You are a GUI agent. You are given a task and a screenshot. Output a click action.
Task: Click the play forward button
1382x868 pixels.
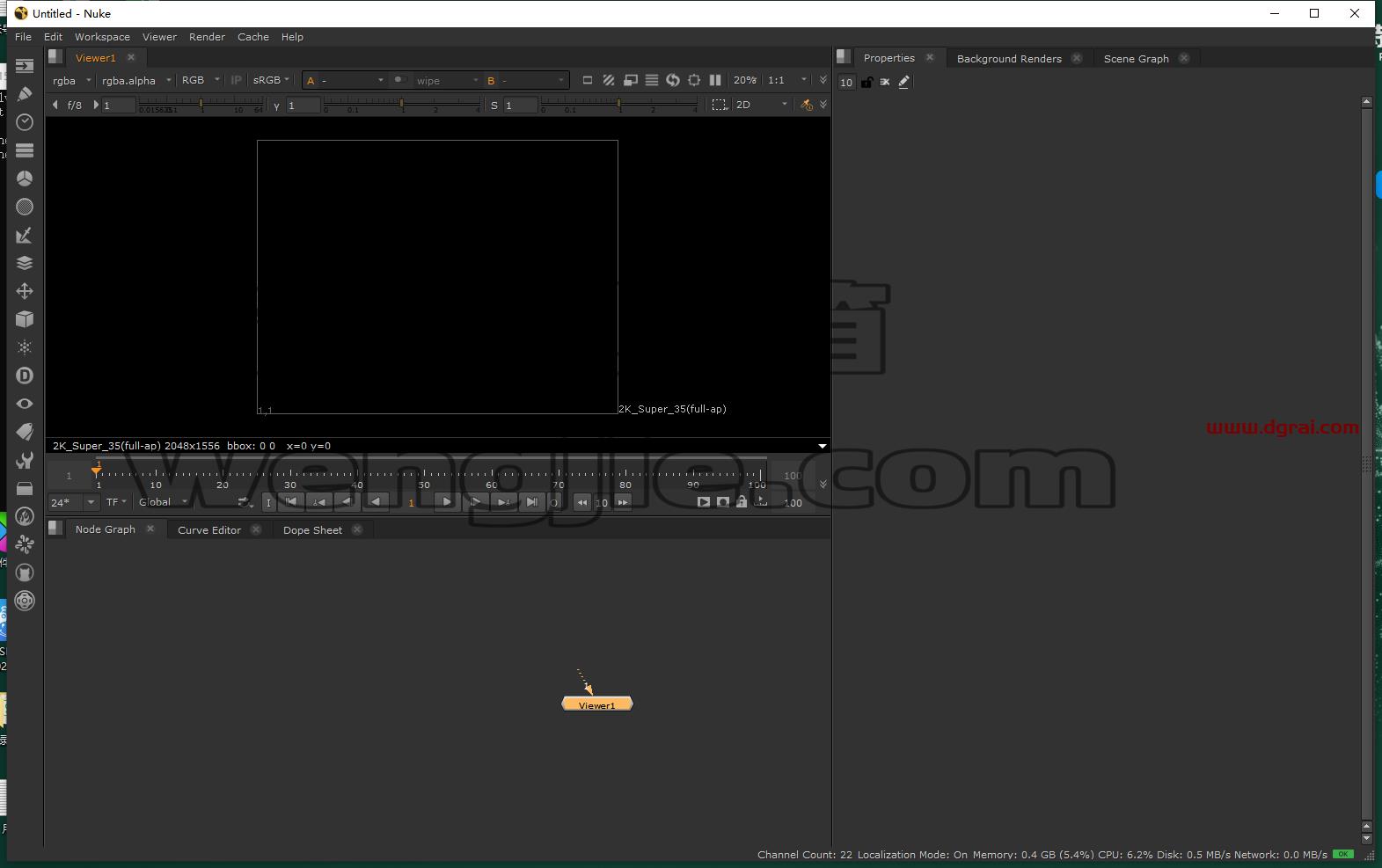pyautogui.click(x=446, y=502)
